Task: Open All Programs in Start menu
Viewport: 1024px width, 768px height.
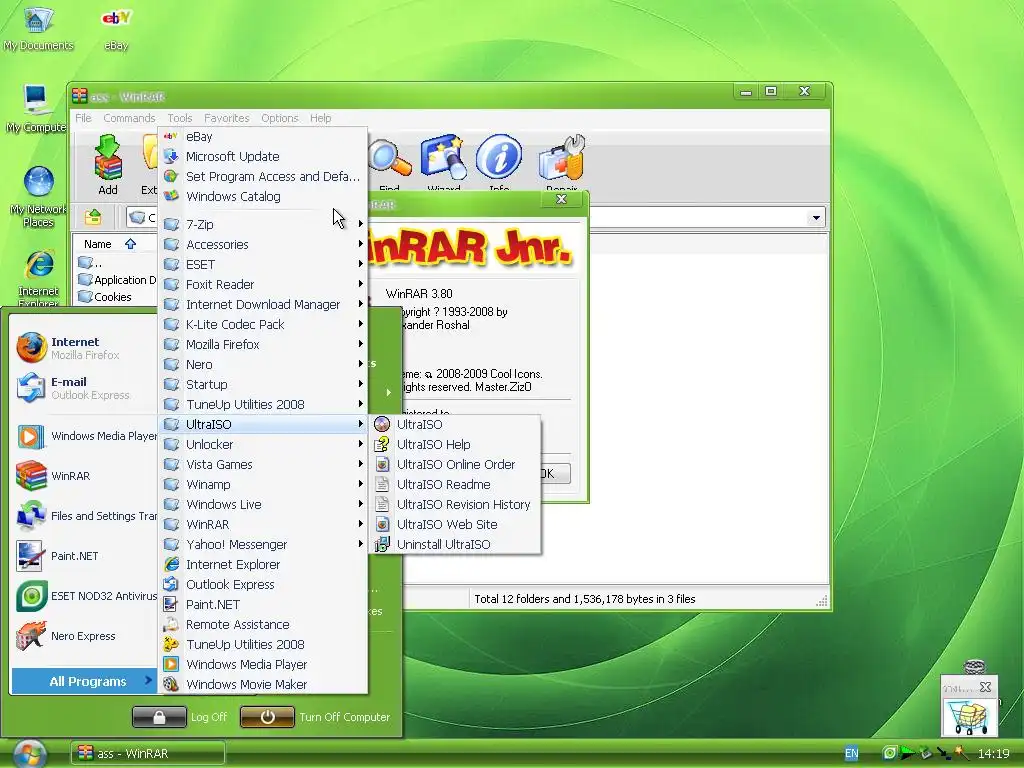Action: tap(84, 681)
